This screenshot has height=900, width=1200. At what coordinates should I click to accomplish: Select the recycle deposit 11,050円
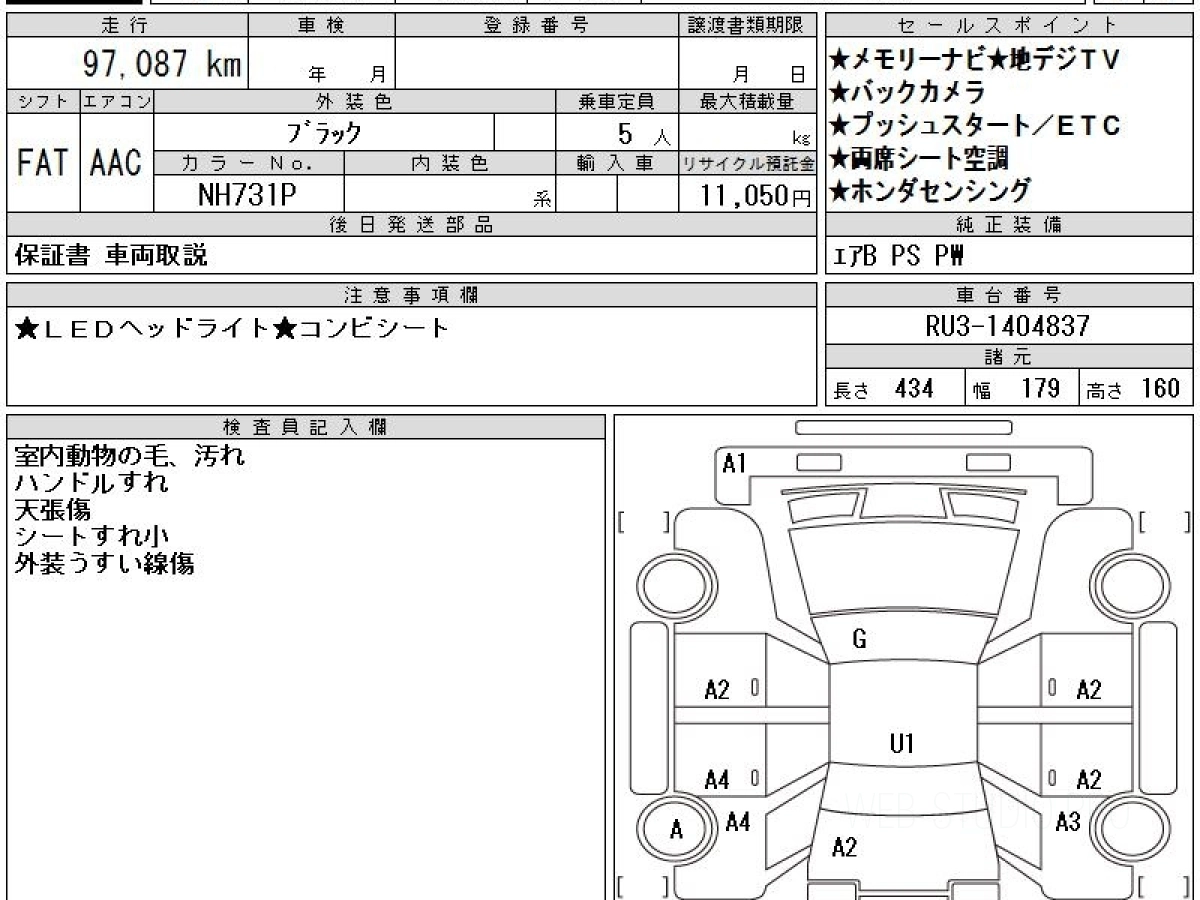[757, 195]
